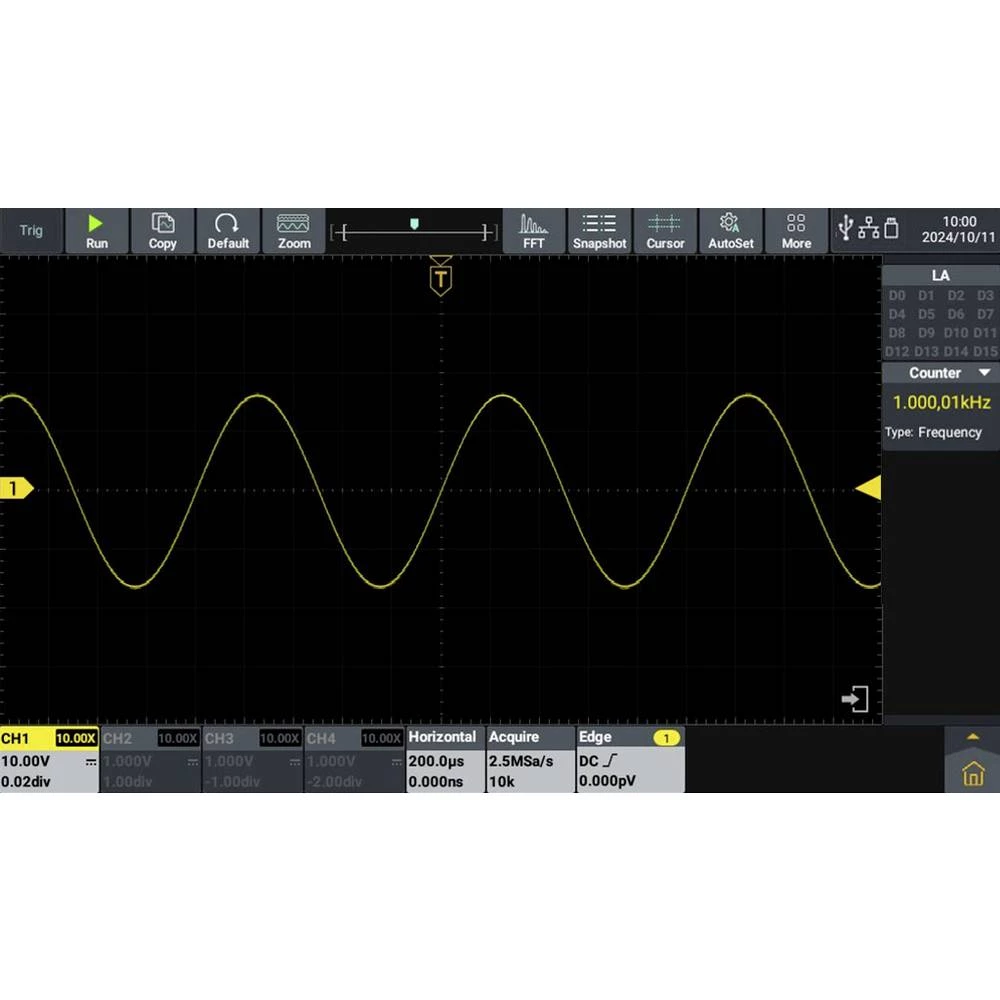Toggle digital channel D0 in LA panel
The height and width of the screenshot is (1000, 1000).
click(897, 295)
